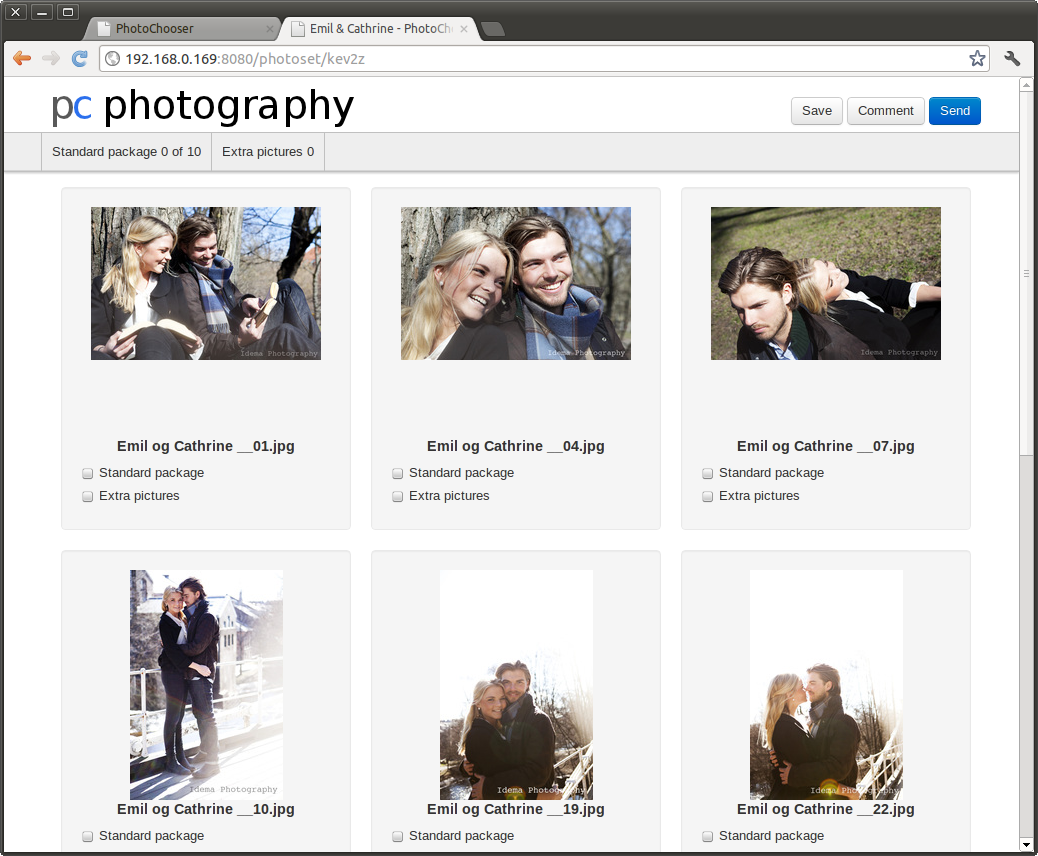This screenshot has height=856, width=1038.
Task: Check Standard package for __07.jpg
Action: click(x=708, y=473)
